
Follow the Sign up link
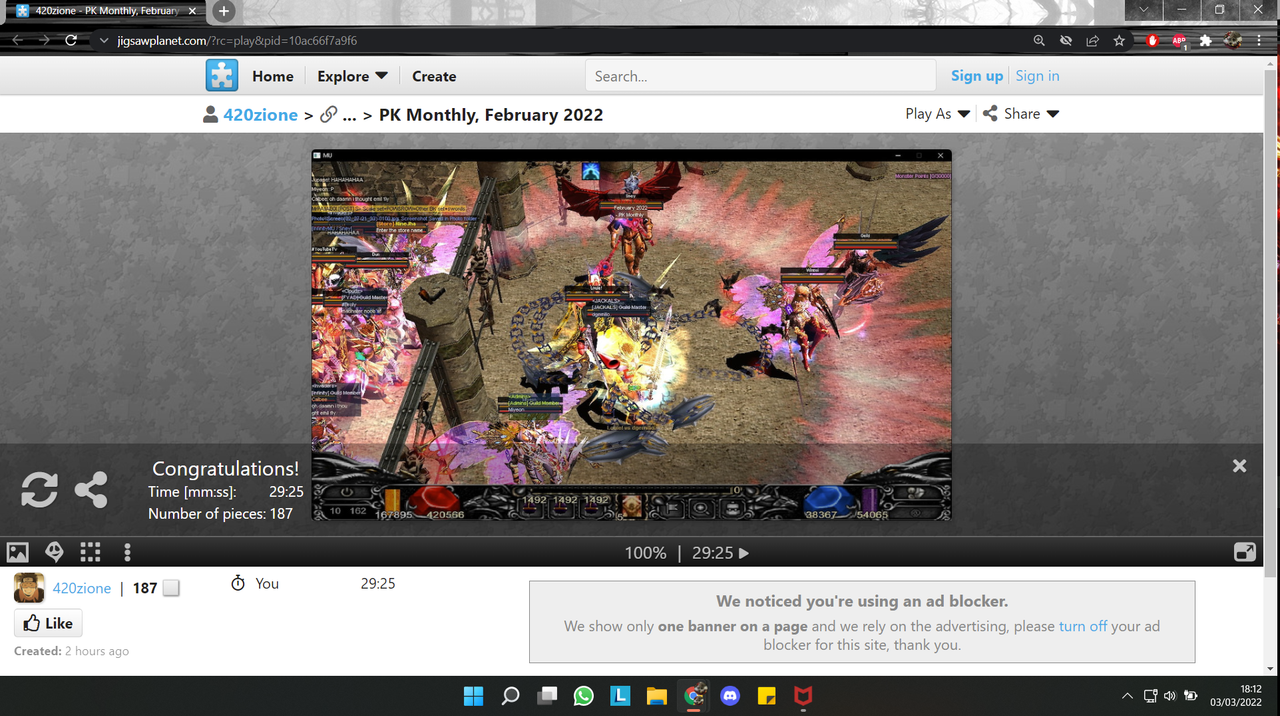click(977, 76)
